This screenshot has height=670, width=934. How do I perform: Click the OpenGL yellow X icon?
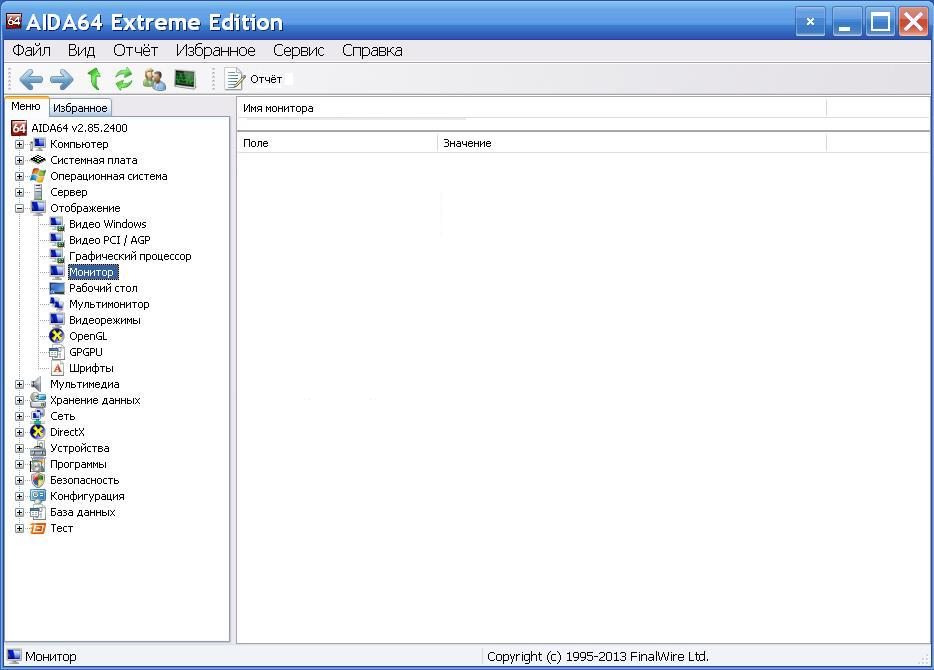57,336
